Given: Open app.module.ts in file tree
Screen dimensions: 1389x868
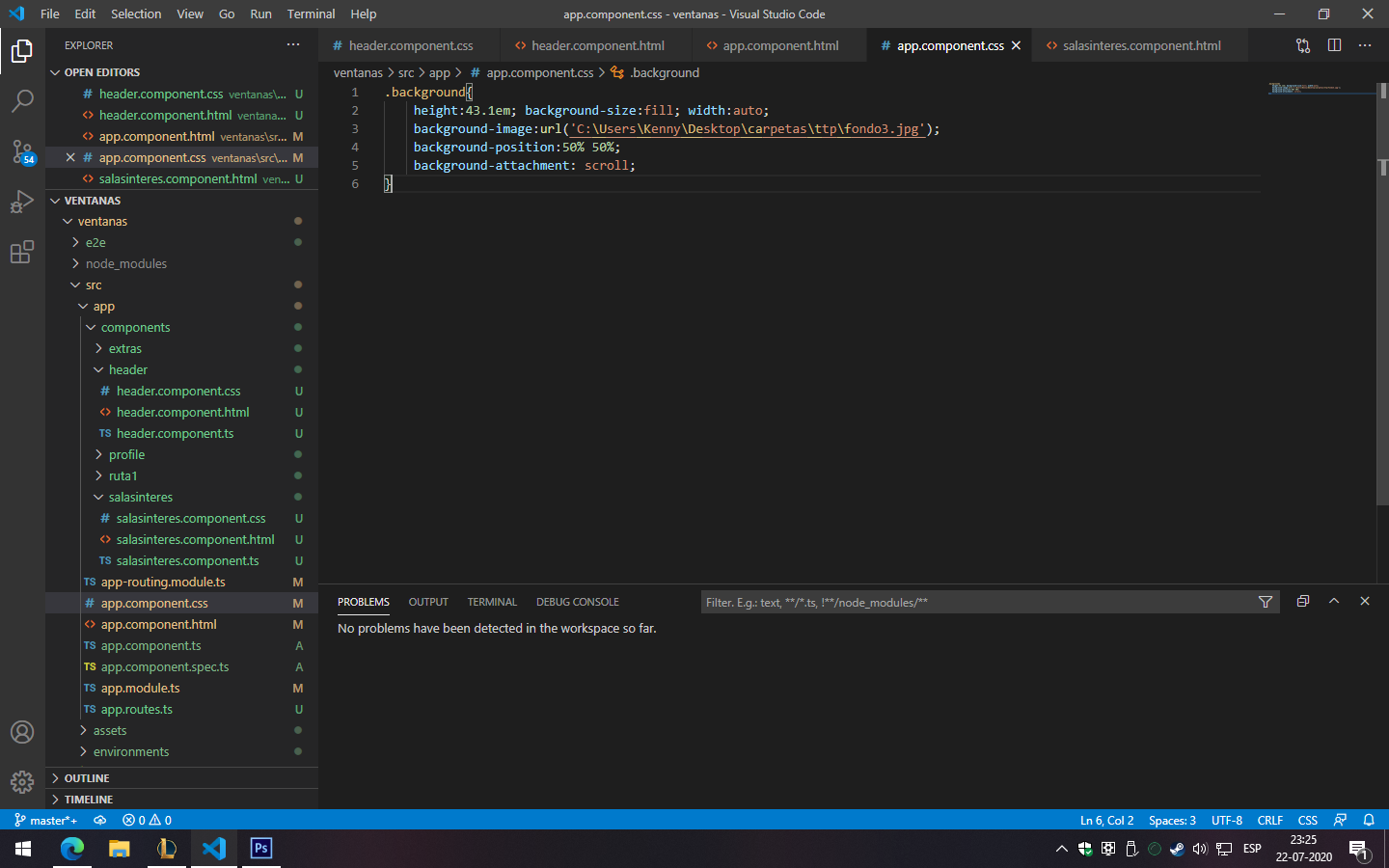Looking at the screenshot, I should (140, 688).
